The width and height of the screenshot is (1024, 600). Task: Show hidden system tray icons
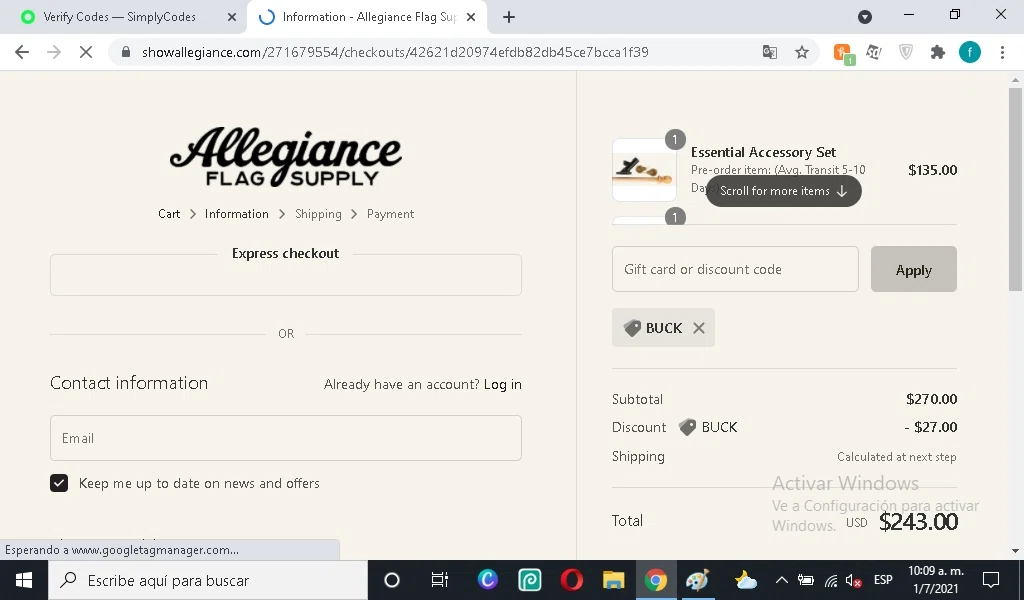[x=781, y=580]
